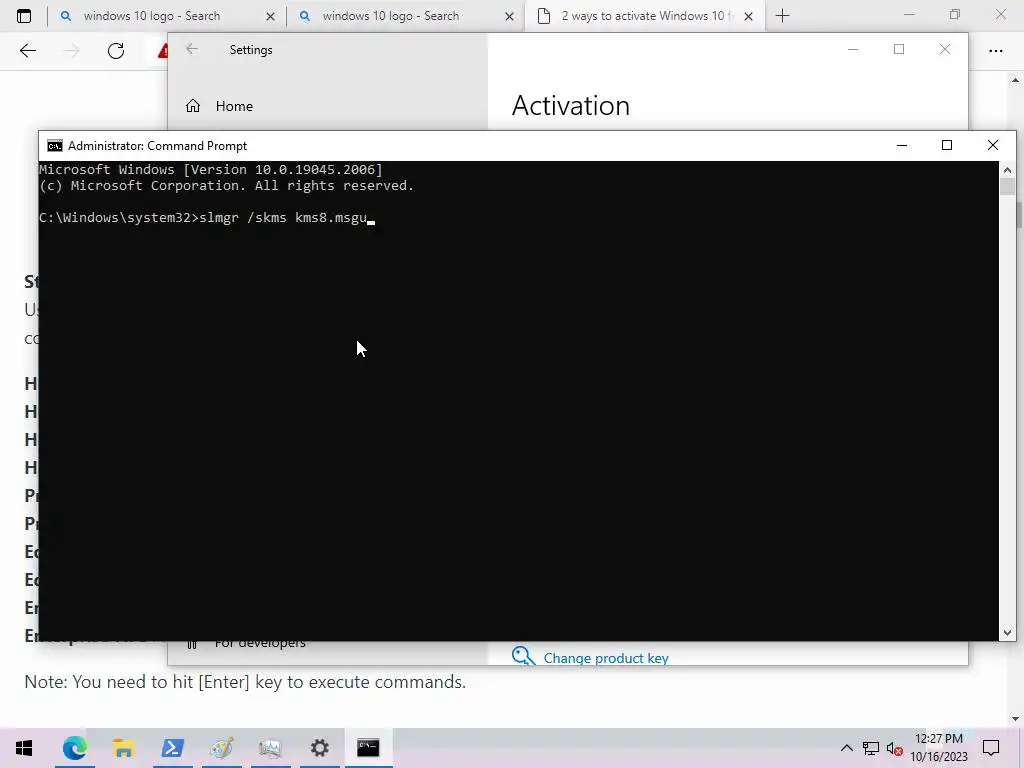Switch to first windows 10 logo Search tab
Viewport: 1024px width, 768px height.
tap(165, 16)
